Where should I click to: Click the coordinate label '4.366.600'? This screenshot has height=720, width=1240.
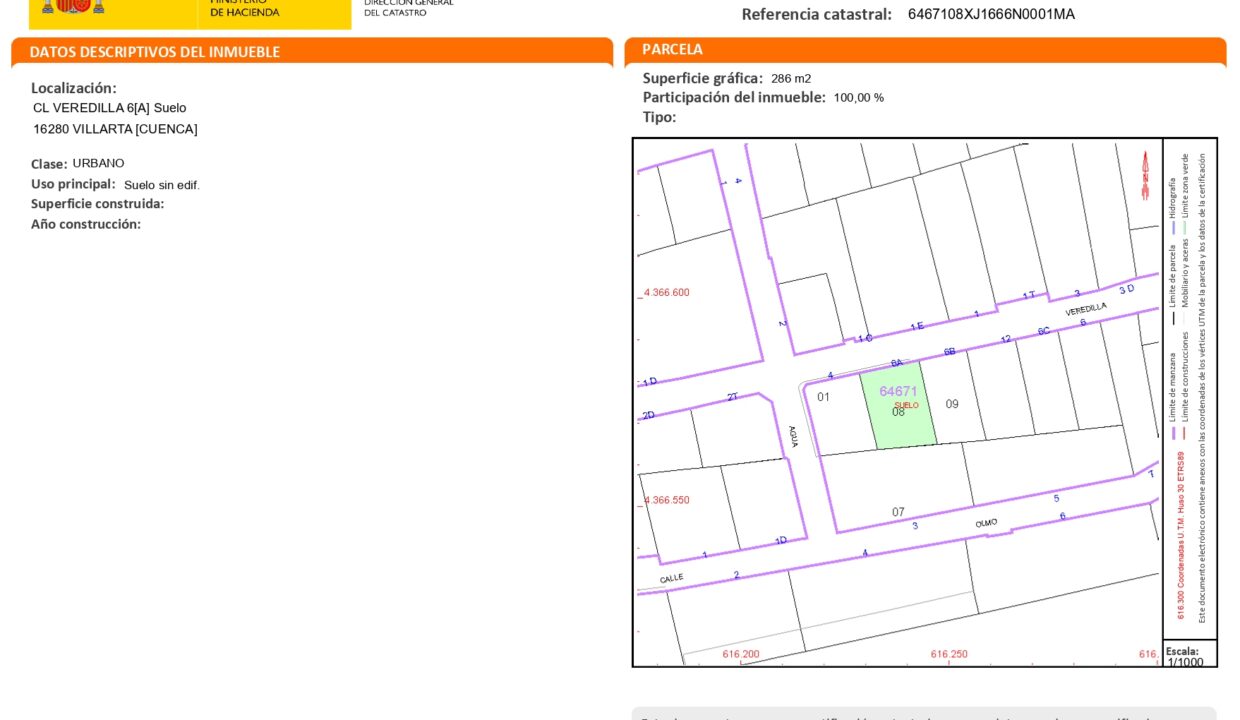(x=667, y=293)
